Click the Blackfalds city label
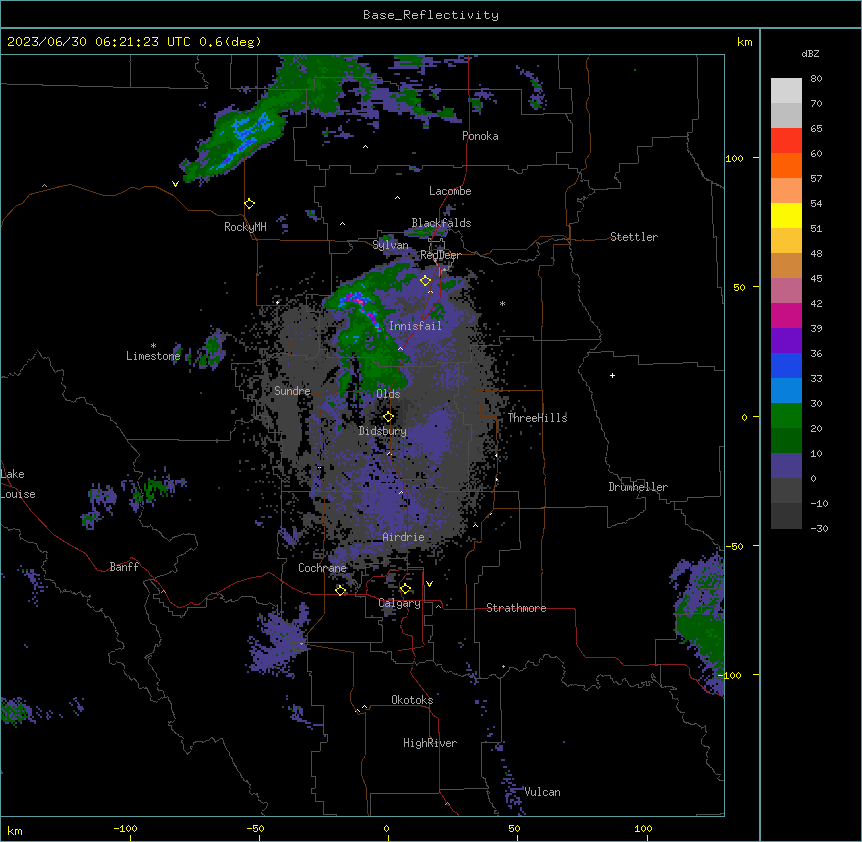The image size is (862, 842). point(441,223)
